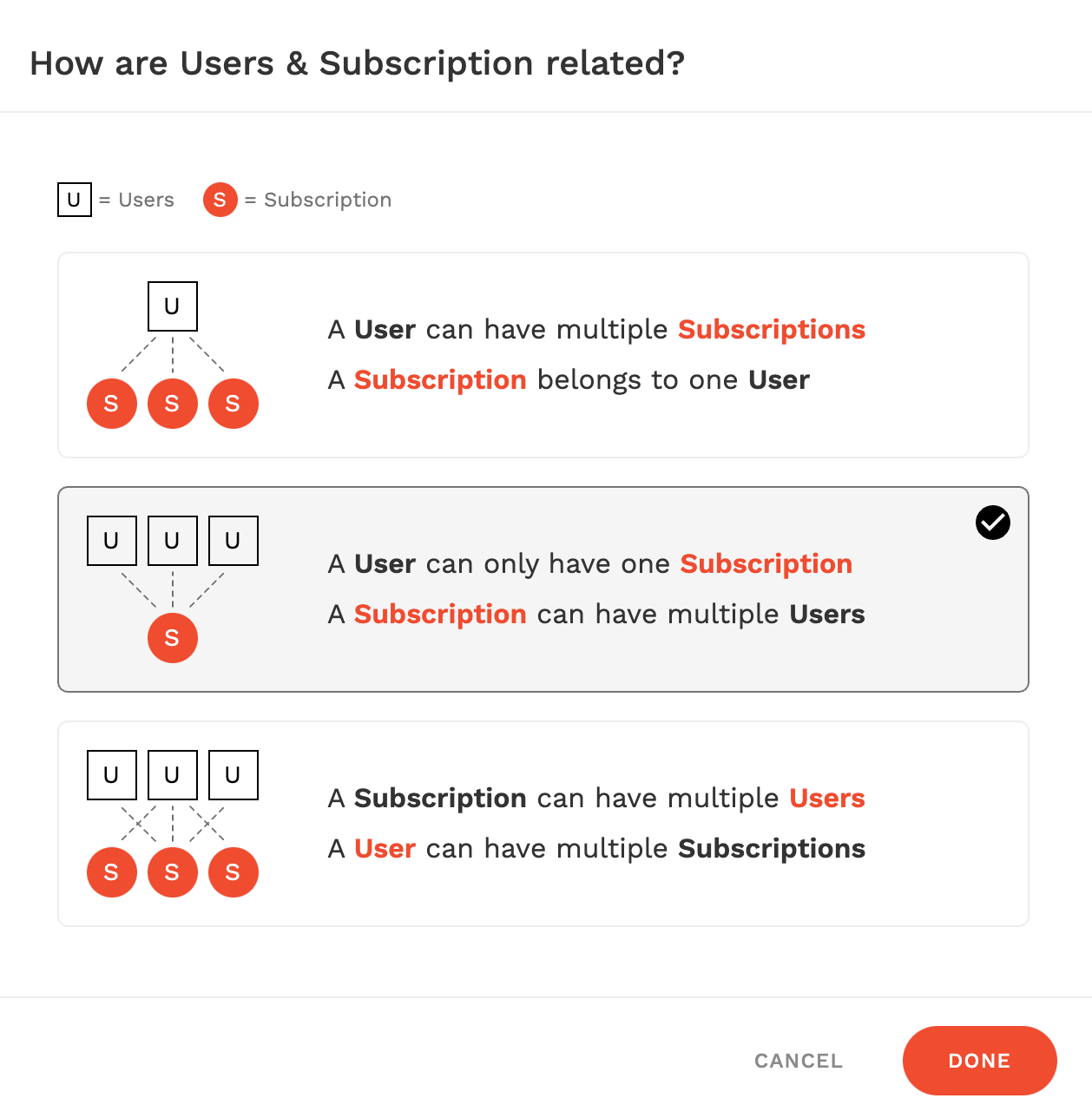This screenshot has width=1092, height=1118.
Task: Click the single red S circle in the second diagram
Action: (x=173, y=638)
